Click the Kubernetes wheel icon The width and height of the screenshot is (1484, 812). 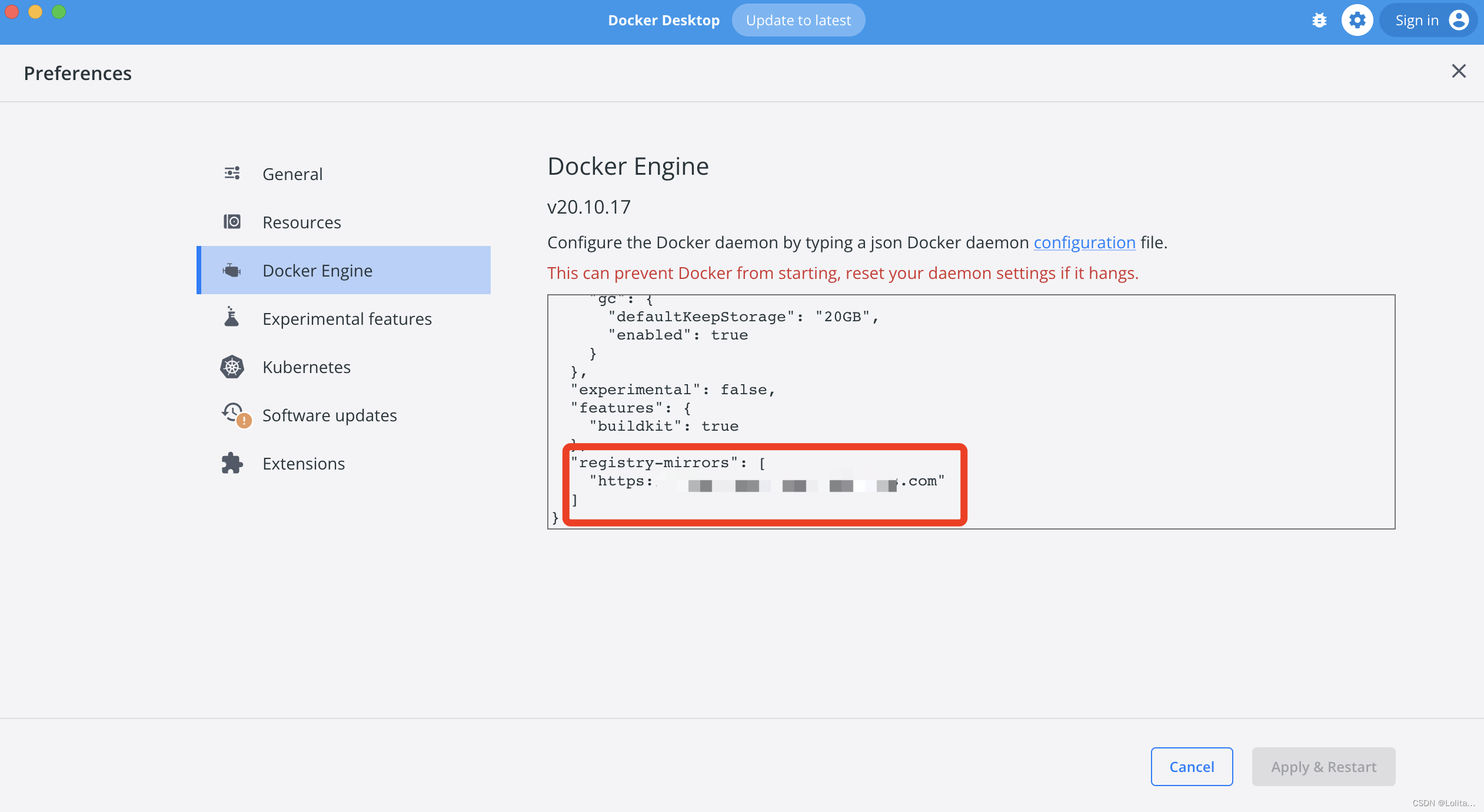point(232,367)
